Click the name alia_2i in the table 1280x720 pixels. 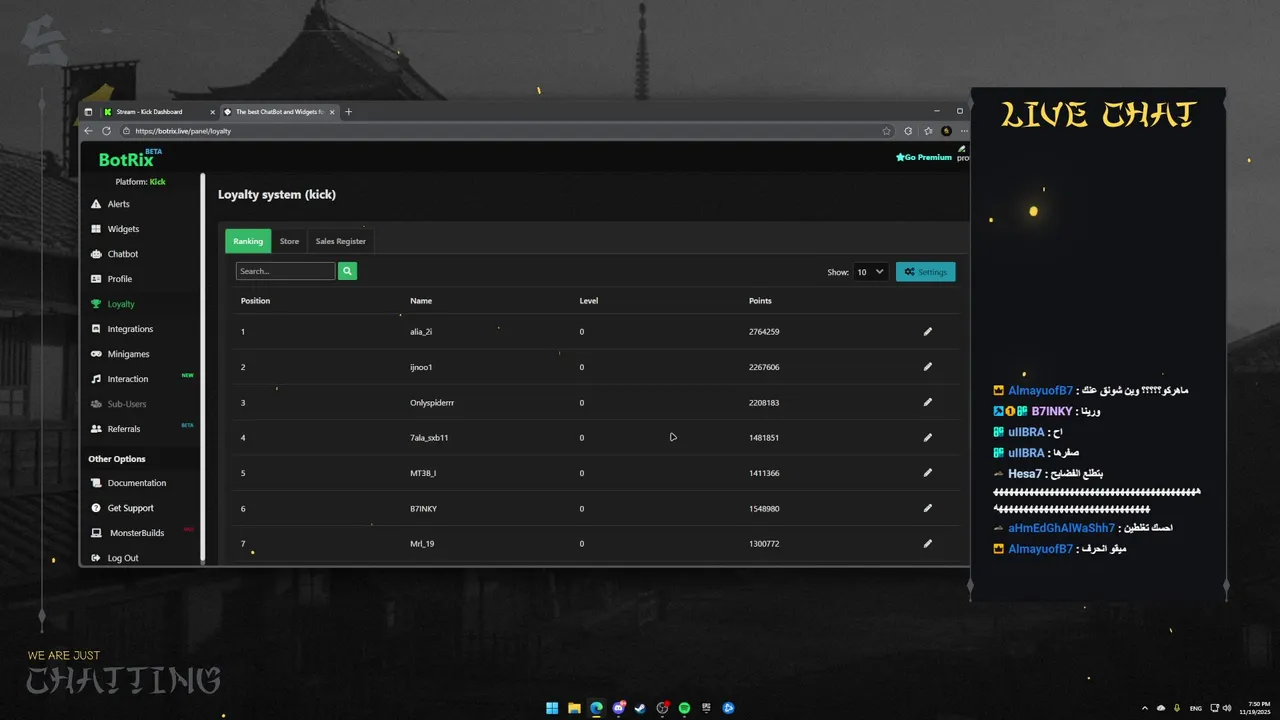click(421, 331)
